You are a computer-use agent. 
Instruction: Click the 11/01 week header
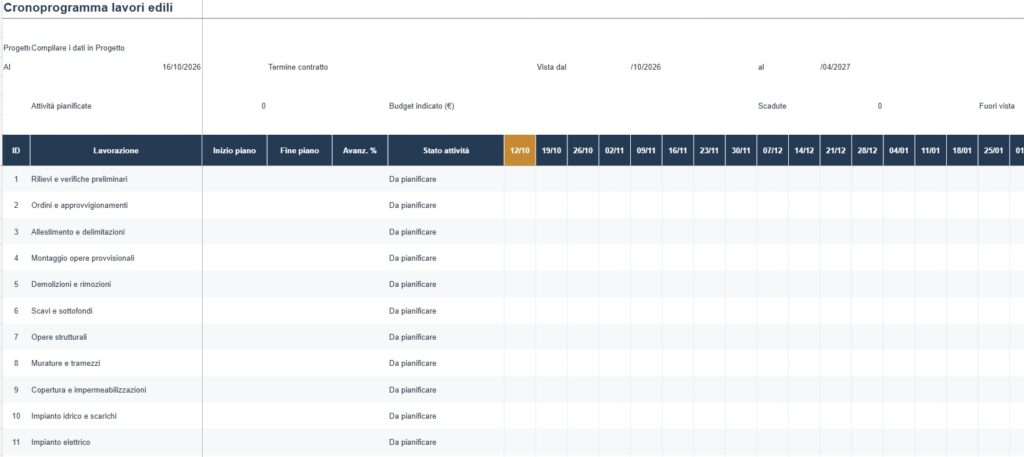931,150
